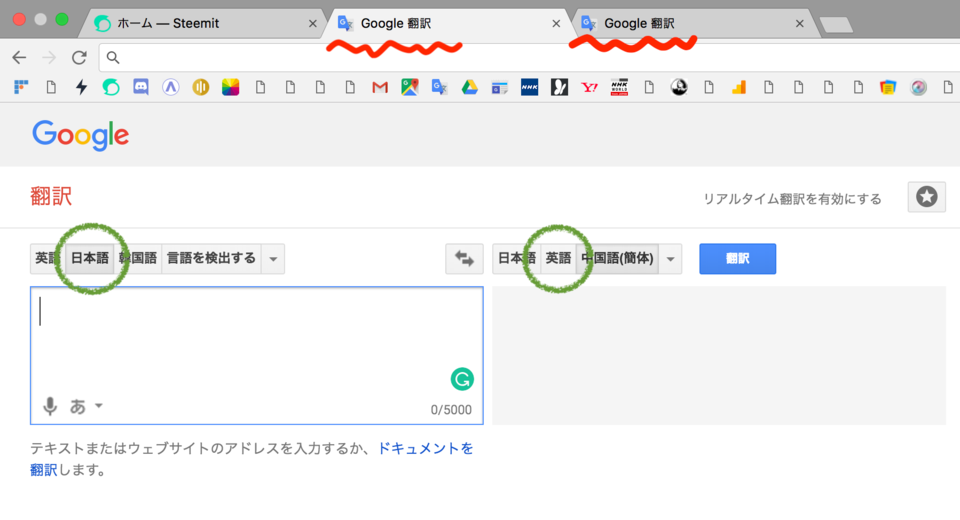Image resolution: width=960 pixels, height=520 pixels.
Task: Click the translation output area
Action: coord(719,355)
